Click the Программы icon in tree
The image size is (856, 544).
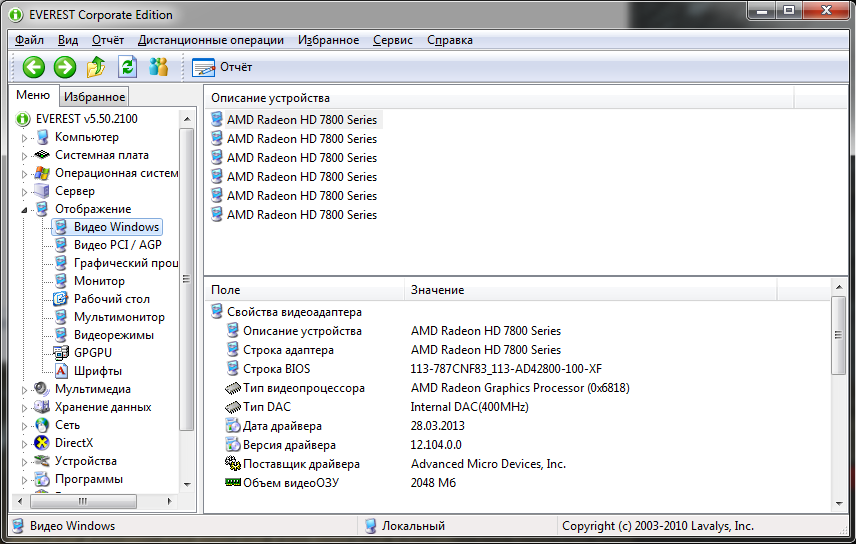click(42, 479)
